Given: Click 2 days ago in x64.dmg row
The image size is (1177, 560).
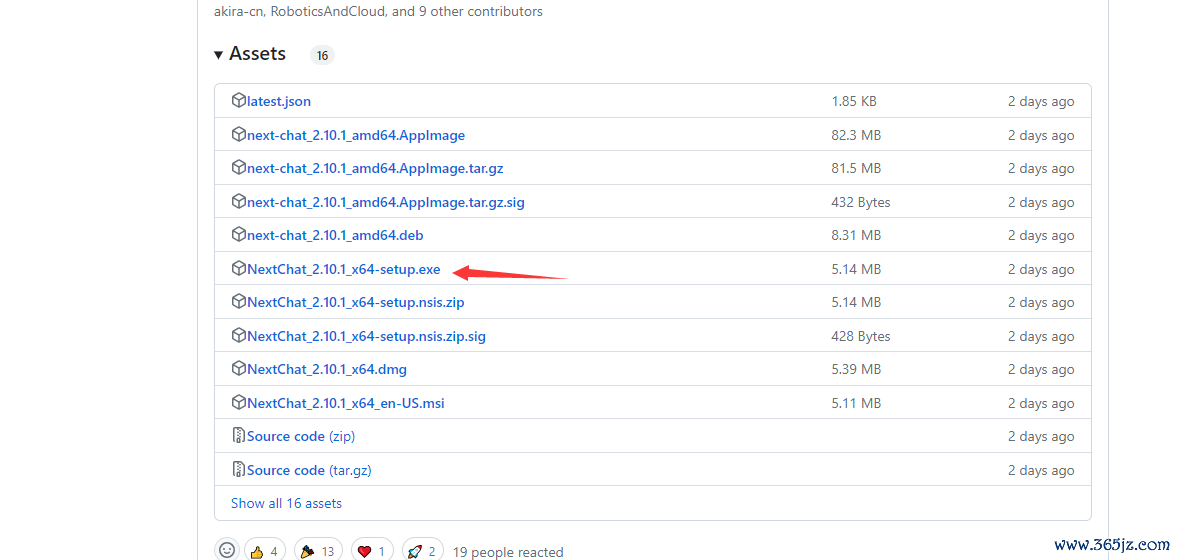Looking at the screenshot, I should [1041, 369].
